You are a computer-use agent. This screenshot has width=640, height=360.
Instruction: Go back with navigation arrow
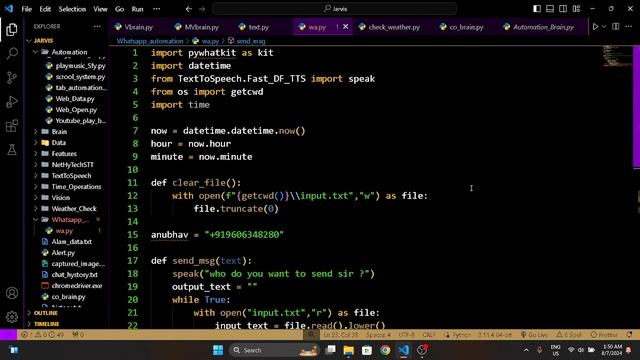tap(189, 9)
